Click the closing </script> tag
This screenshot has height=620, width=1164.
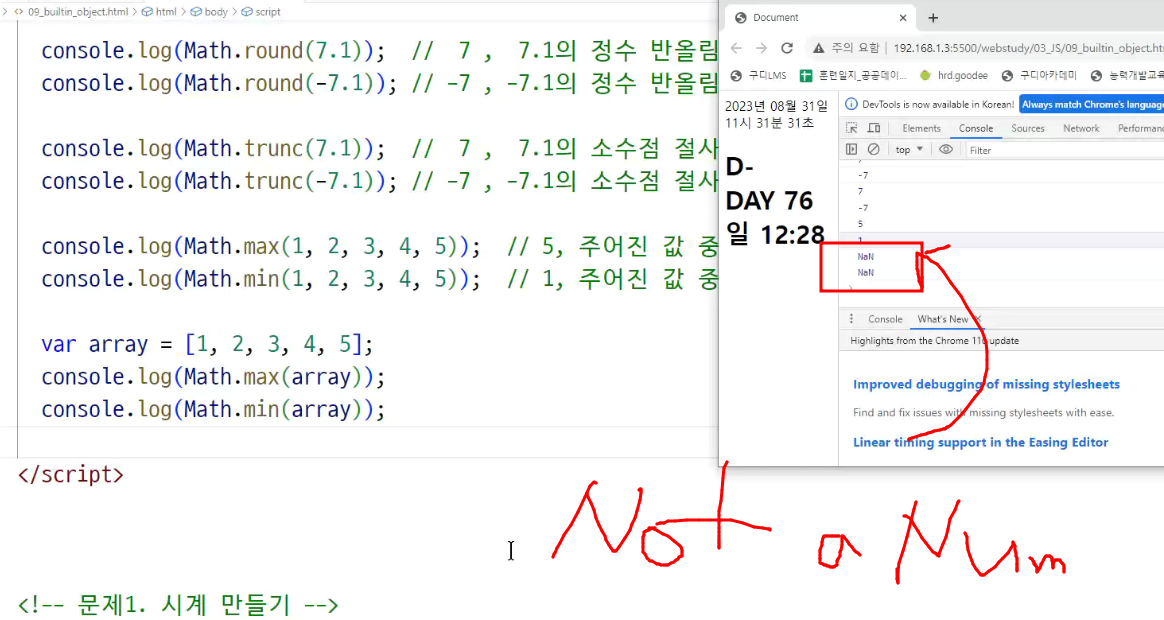pyautogui.click(x=71, y=474)
